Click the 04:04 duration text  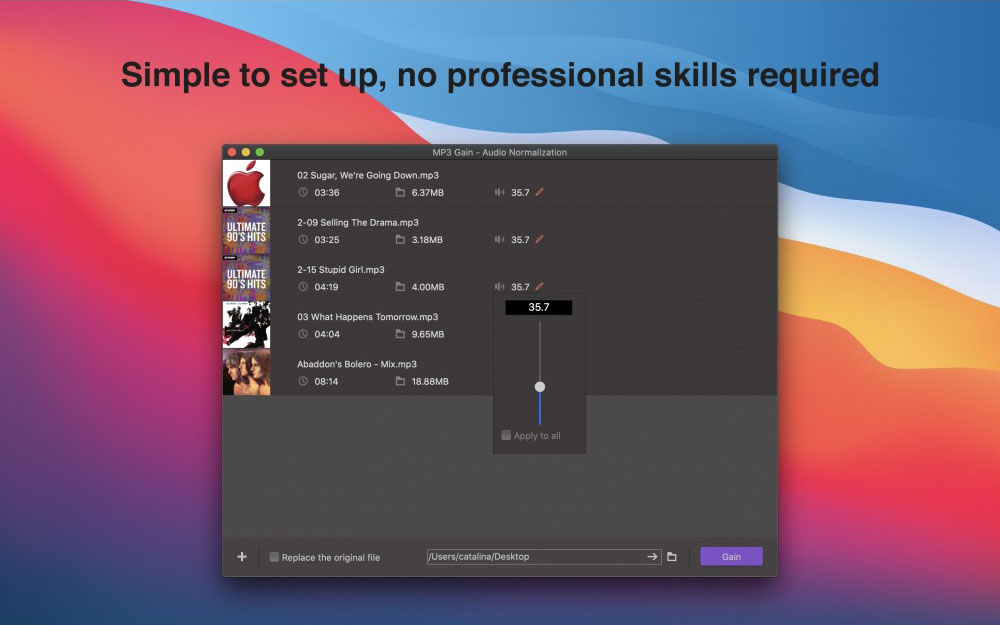327,334
